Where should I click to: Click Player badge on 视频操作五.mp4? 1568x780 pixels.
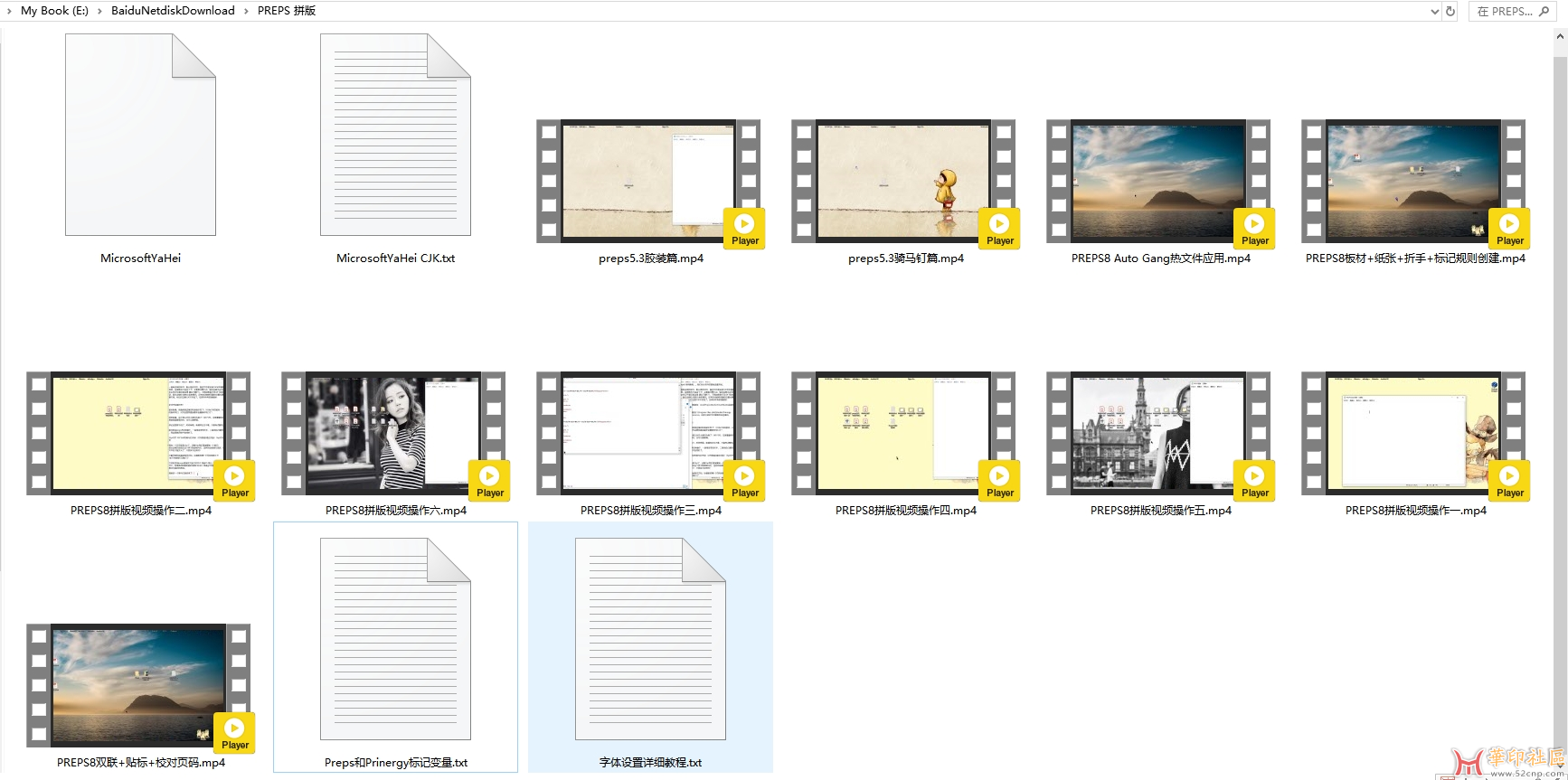[x=1254, y=481]
